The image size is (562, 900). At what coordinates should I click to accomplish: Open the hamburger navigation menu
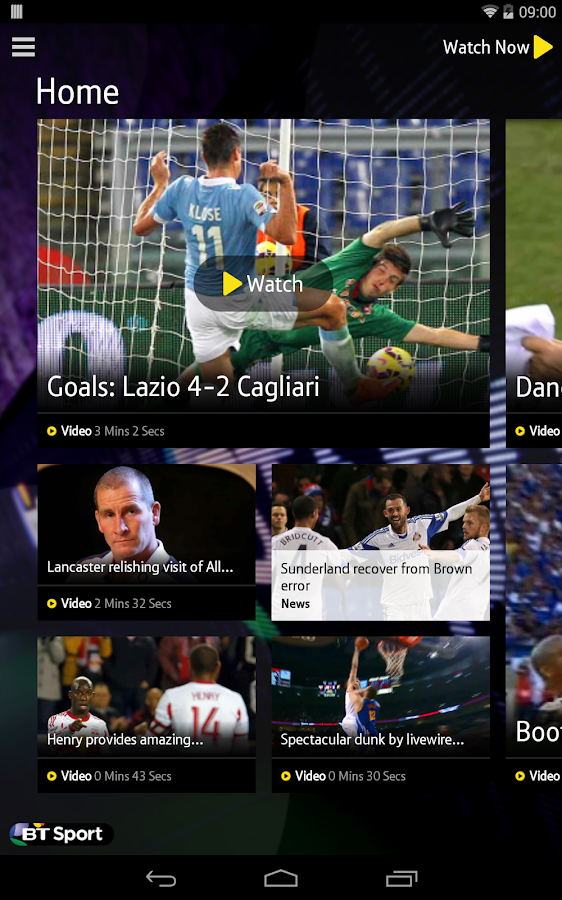(x=24, y=47)
